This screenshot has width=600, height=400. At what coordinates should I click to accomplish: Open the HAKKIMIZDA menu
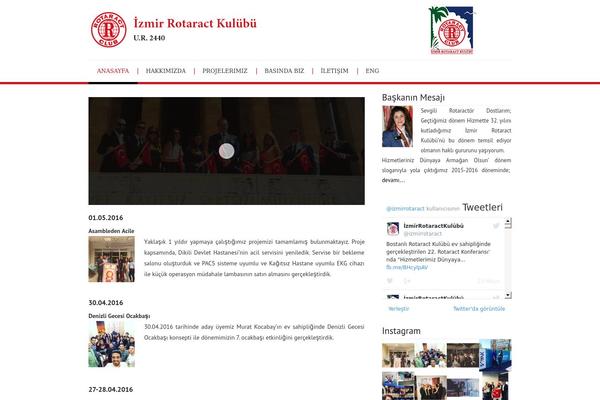[166, 71]
